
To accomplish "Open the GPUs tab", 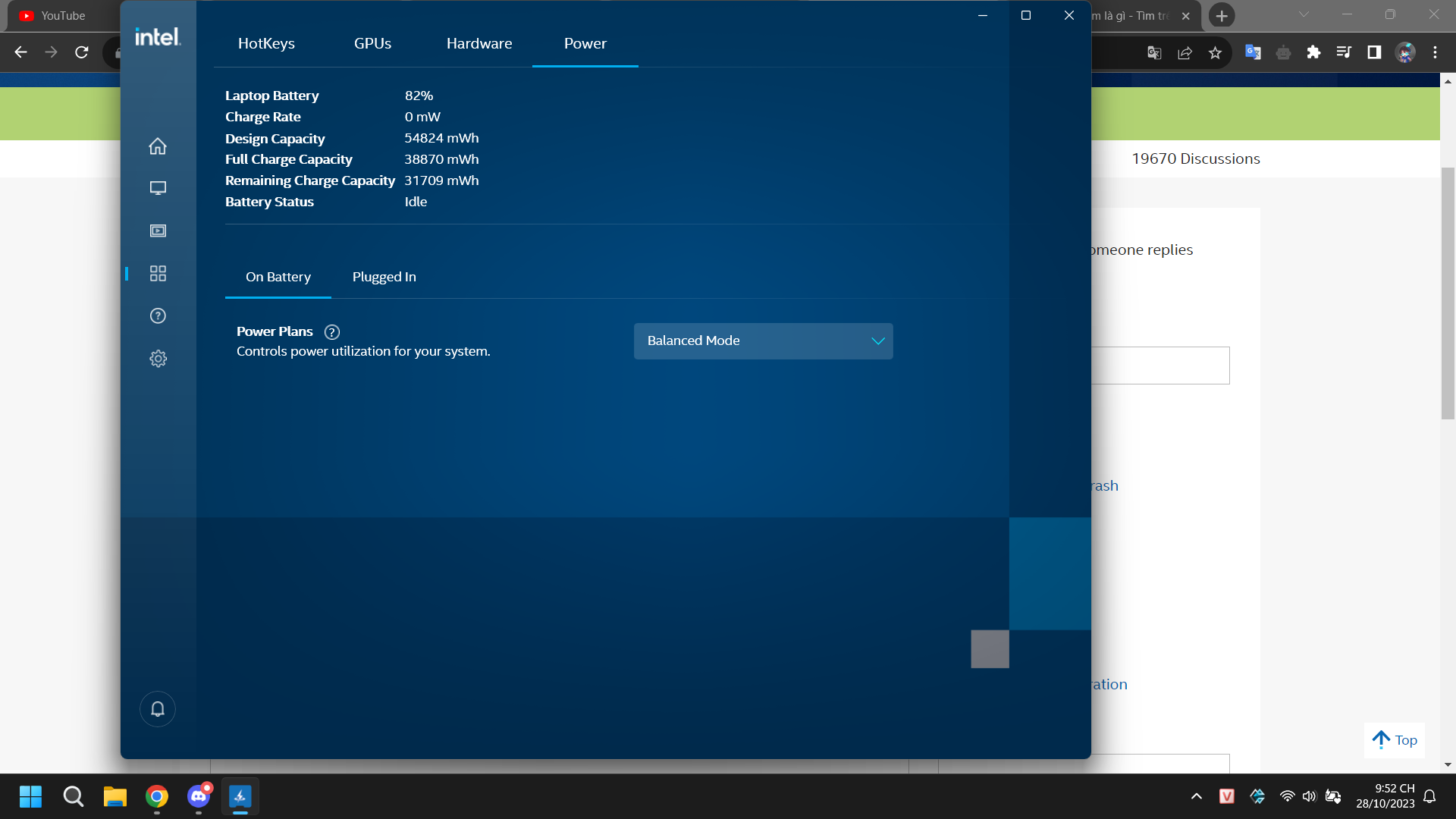I will tap(372, 43).
